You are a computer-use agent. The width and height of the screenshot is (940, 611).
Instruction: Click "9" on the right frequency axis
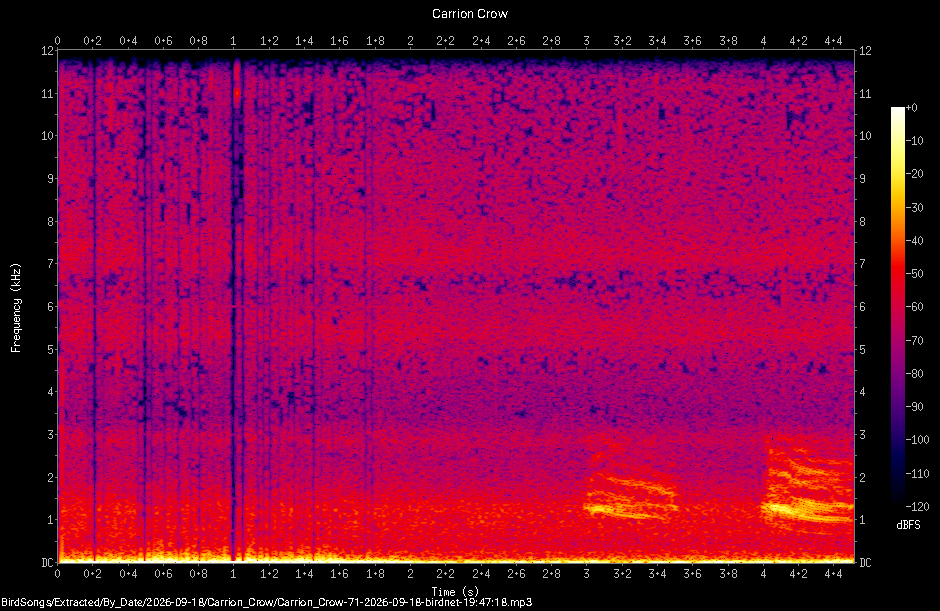coord(862,179)
